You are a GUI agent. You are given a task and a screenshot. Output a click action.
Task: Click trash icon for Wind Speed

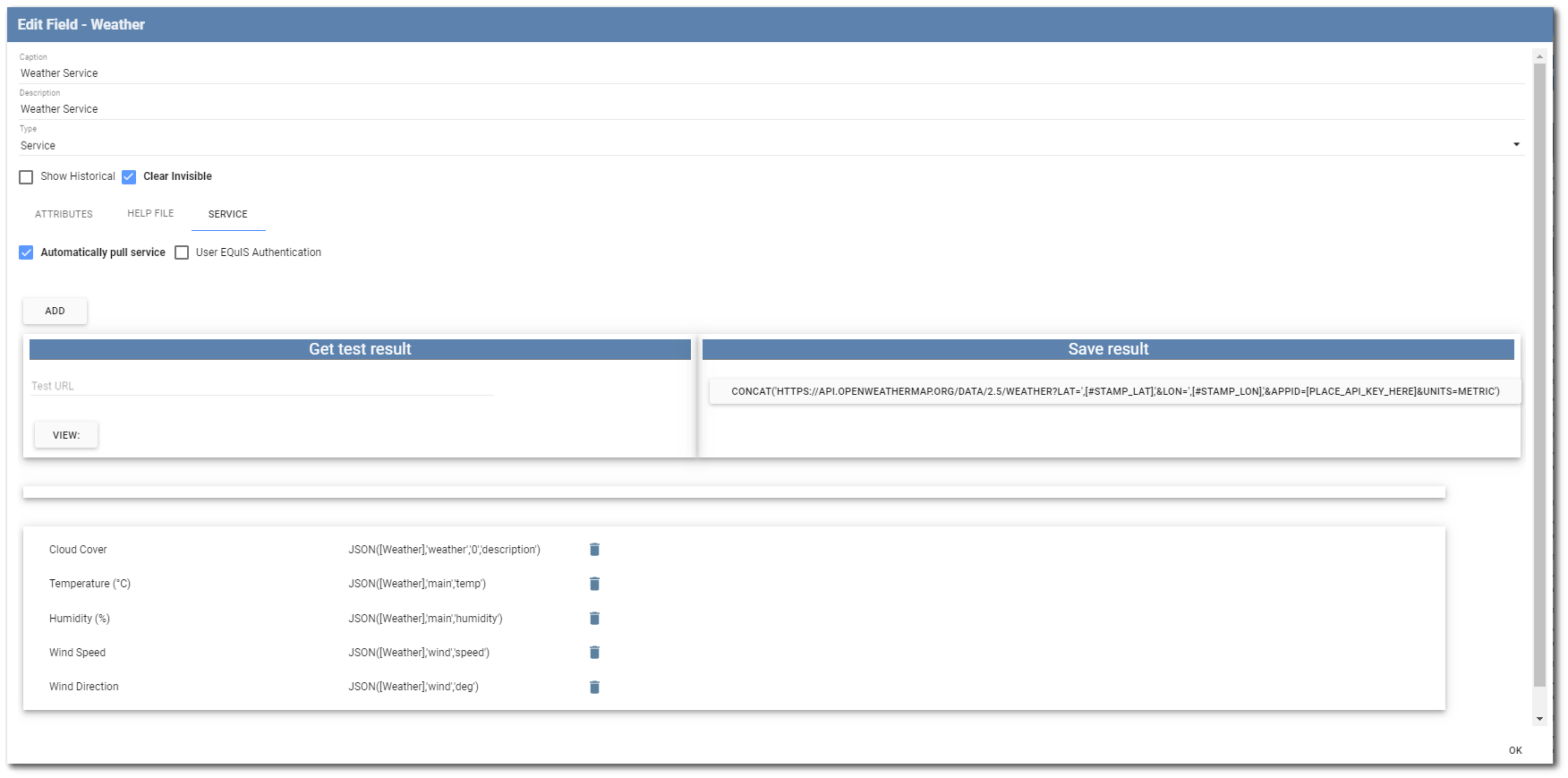pyautogui.click(x=594, y=653)
